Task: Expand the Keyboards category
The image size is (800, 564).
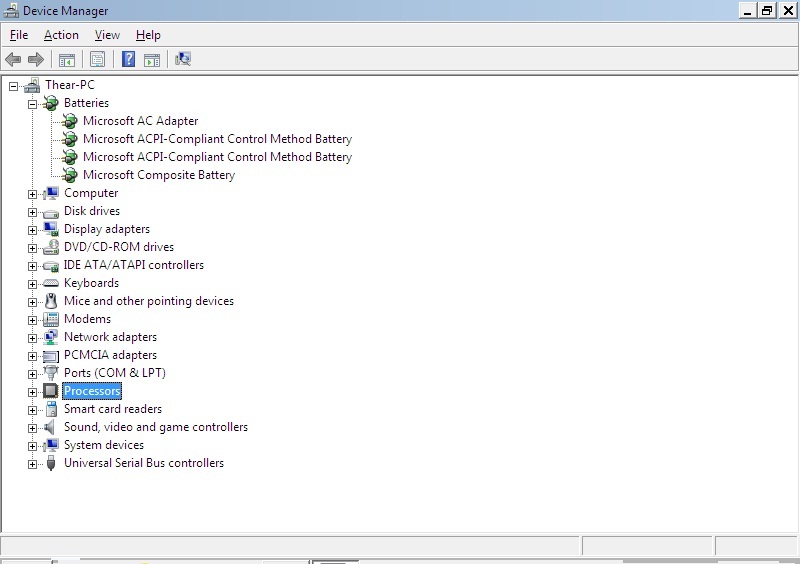Action: click(32, 284)
